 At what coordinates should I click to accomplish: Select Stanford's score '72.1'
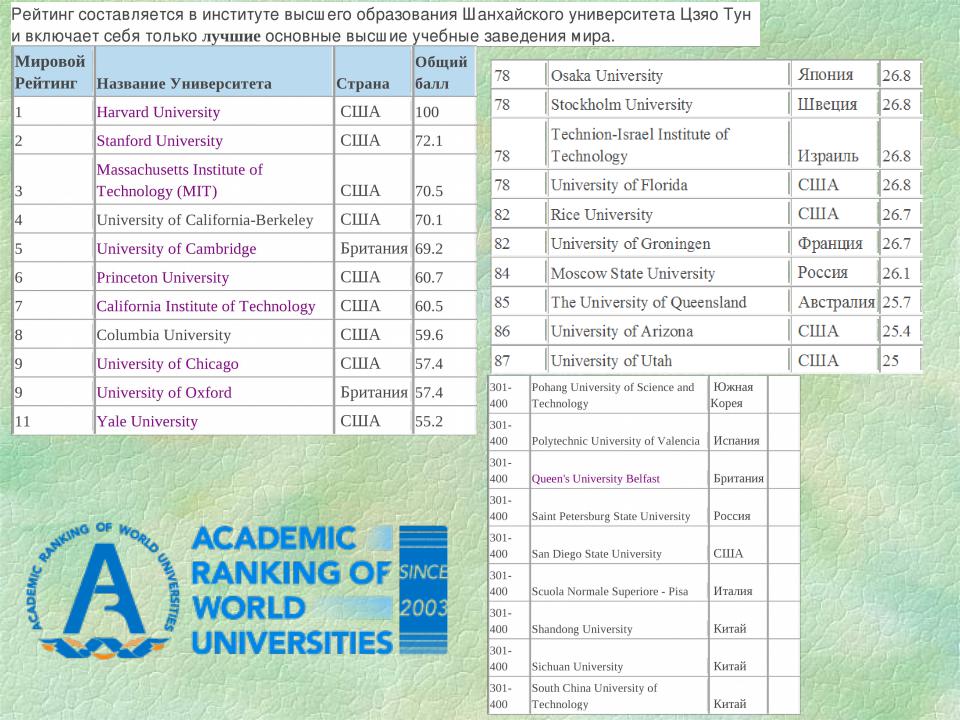pos(444,141)
